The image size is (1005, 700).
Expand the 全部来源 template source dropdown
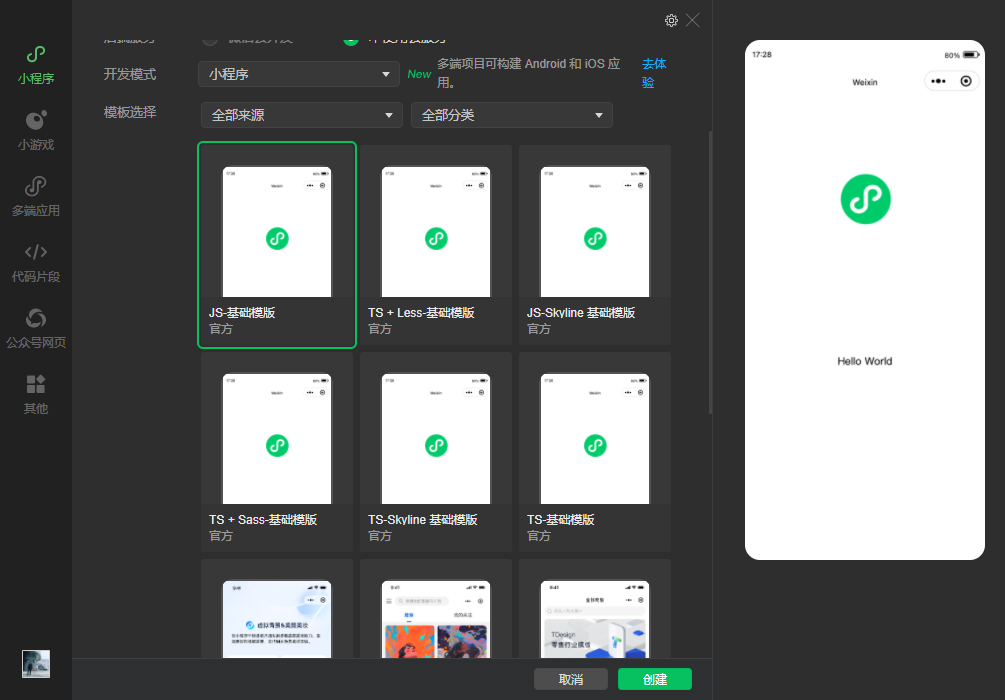tap(302, 115)
